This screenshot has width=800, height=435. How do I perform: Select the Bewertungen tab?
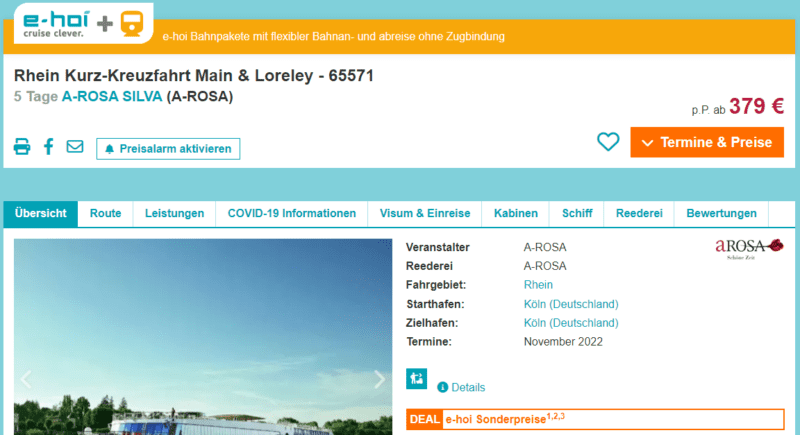(x=721, y=213)
